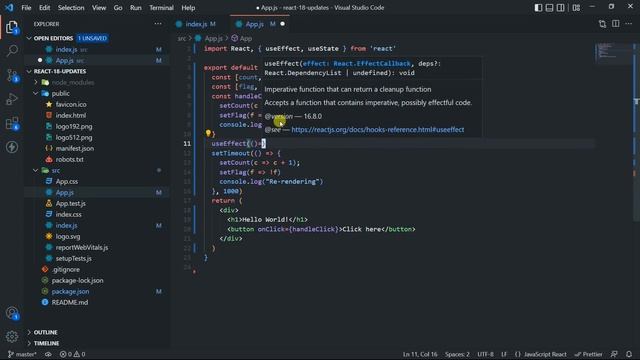
Task: Click the notifications bell in status bar
Action: 629,354
